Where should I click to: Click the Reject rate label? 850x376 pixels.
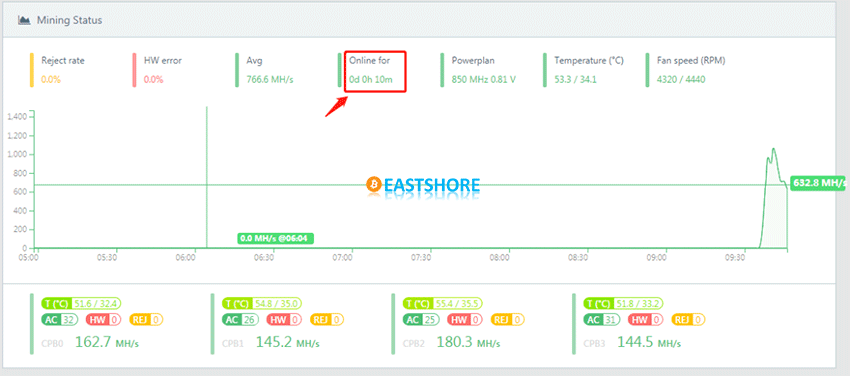pos(63,61)
